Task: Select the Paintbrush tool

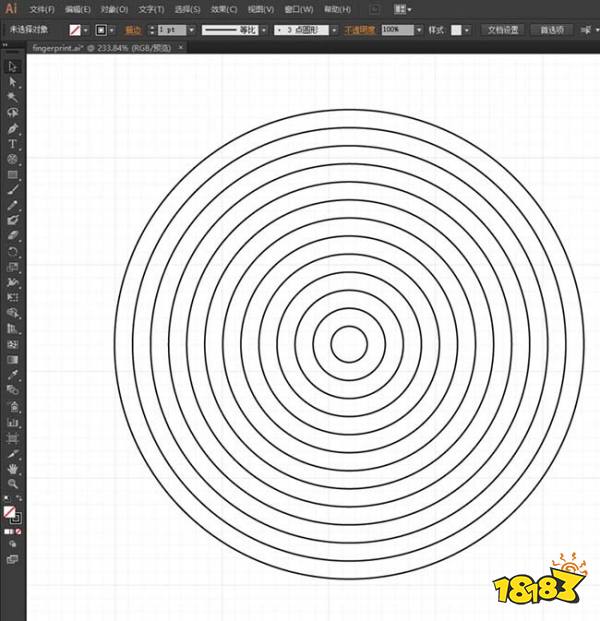Action: [x=13, y=189]
